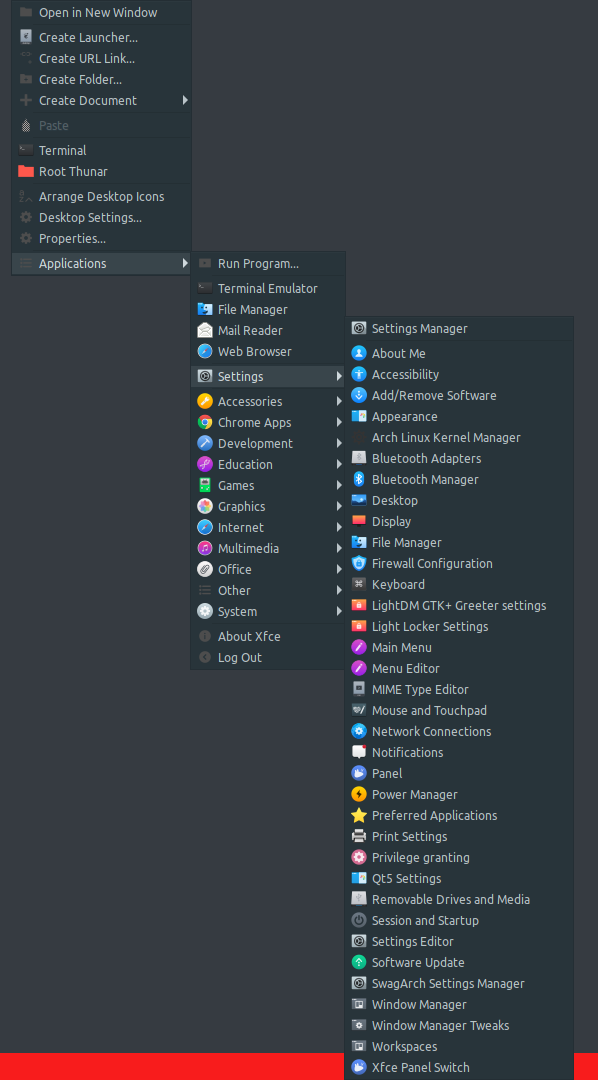The width and height of the screenshot is (598, 1080).
Task: Open the Appearance settings
Action: point(403,416)
